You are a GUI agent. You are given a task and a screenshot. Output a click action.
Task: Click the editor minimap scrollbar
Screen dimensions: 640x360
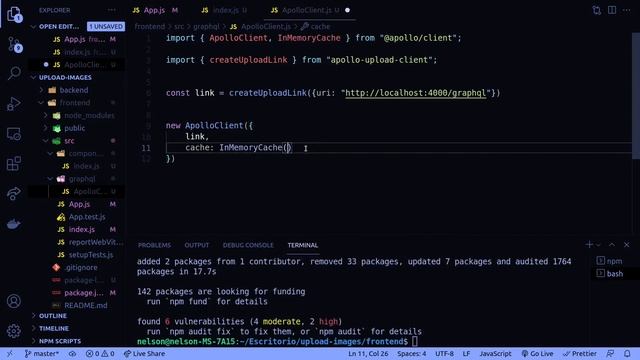(x=636, y=96)
